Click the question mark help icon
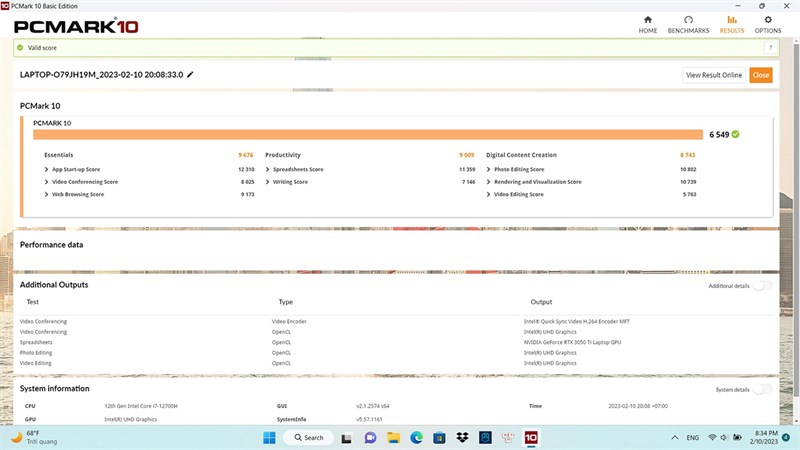 click(x=771, y=47)
